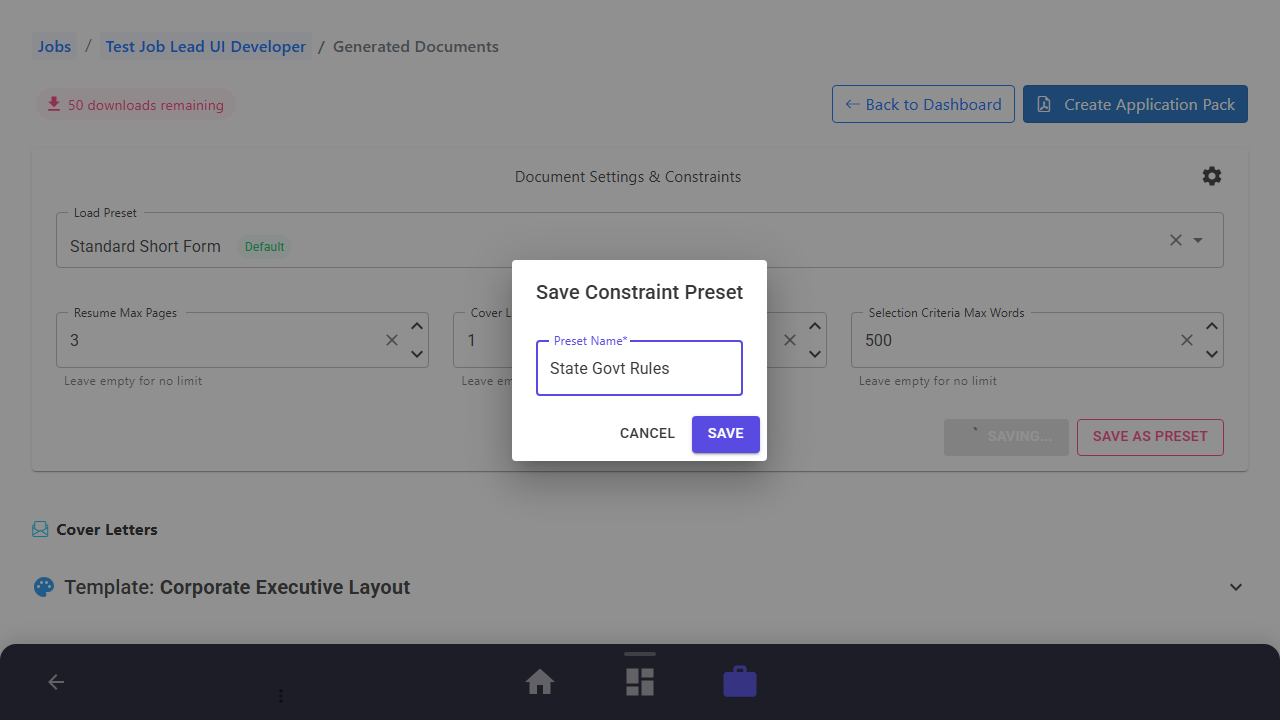The width and height of the screenshot is (1280, 720).
Task: Click the bottom bar drag handle
Action: tap(640, 654)
